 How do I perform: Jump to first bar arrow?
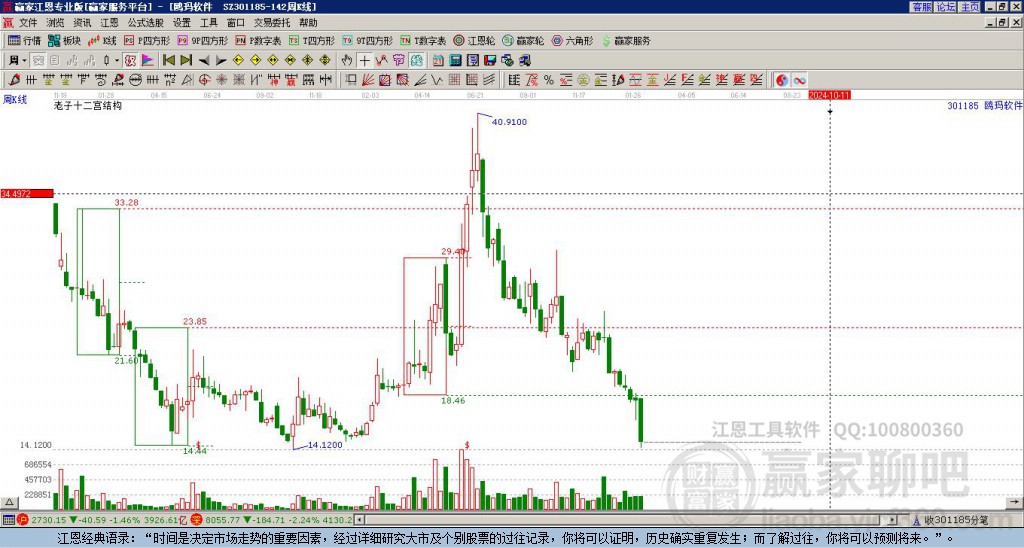[x=168, y=60]
